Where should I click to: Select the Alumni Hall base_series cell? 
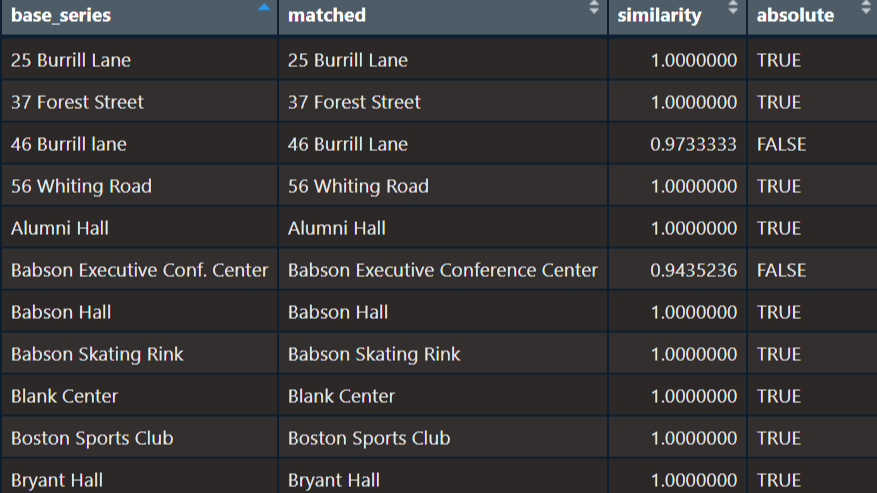pos(140,228)
